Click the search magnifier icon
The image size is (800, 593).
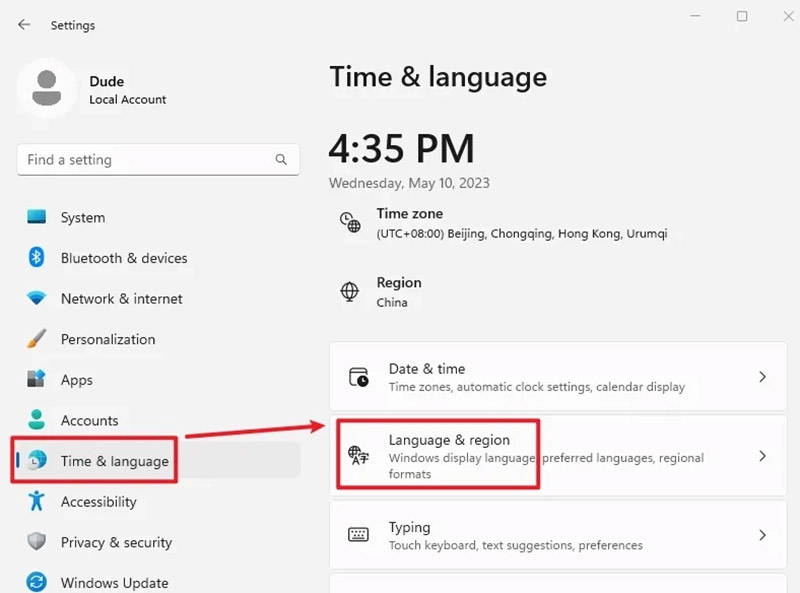point(281,159)
